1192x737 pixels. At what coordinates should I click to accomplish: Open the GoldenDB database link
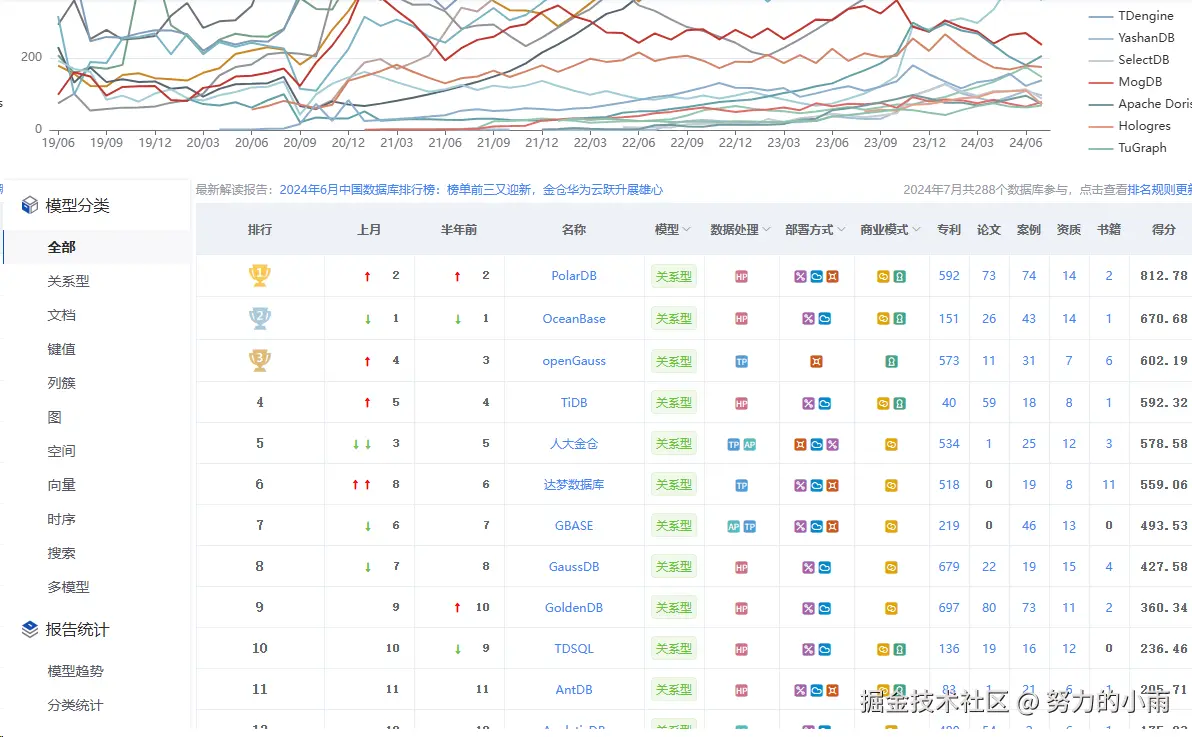574,608
